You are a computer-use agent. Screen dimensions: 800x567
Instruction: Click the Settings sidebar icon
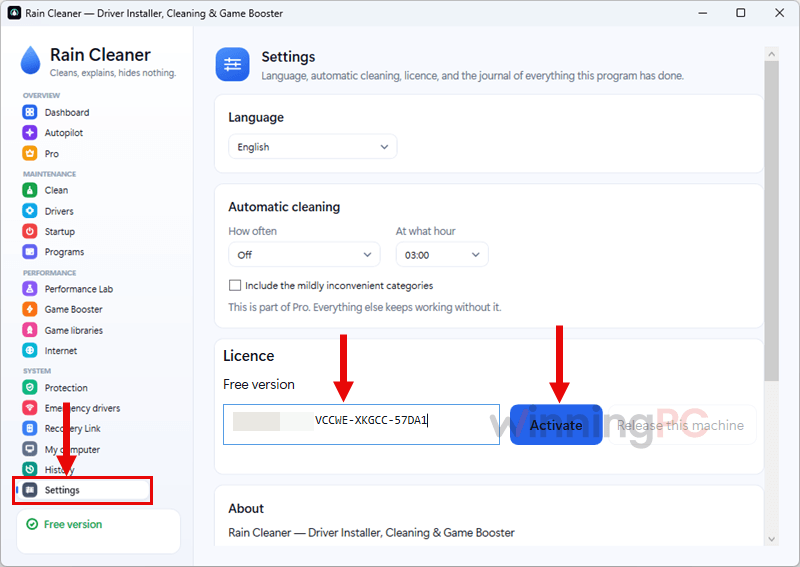(x=30, y=490)
